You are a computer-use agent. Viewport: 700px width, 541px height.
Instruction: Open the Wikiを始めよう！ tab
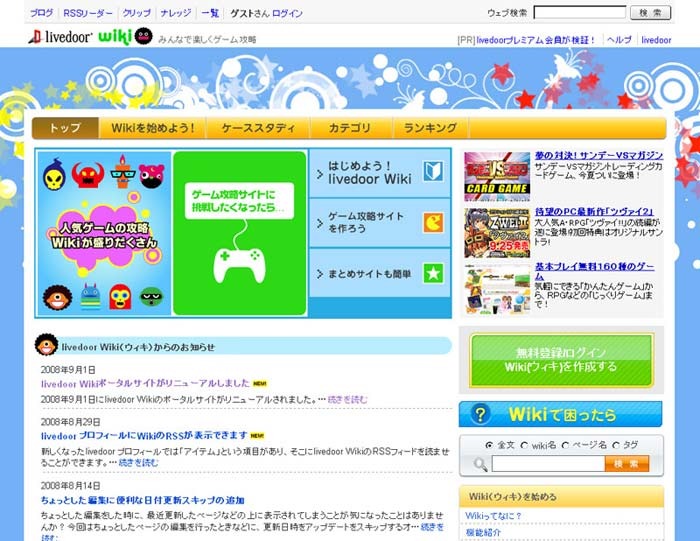click(x=153, y=128)
